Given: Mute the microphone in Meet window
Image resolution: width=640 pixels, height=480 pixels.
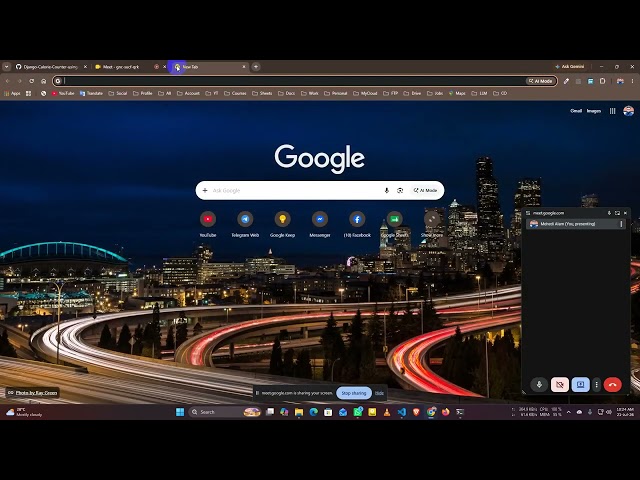Looking at the screenshot, I should pyautogui.click(x=539, y=384).
